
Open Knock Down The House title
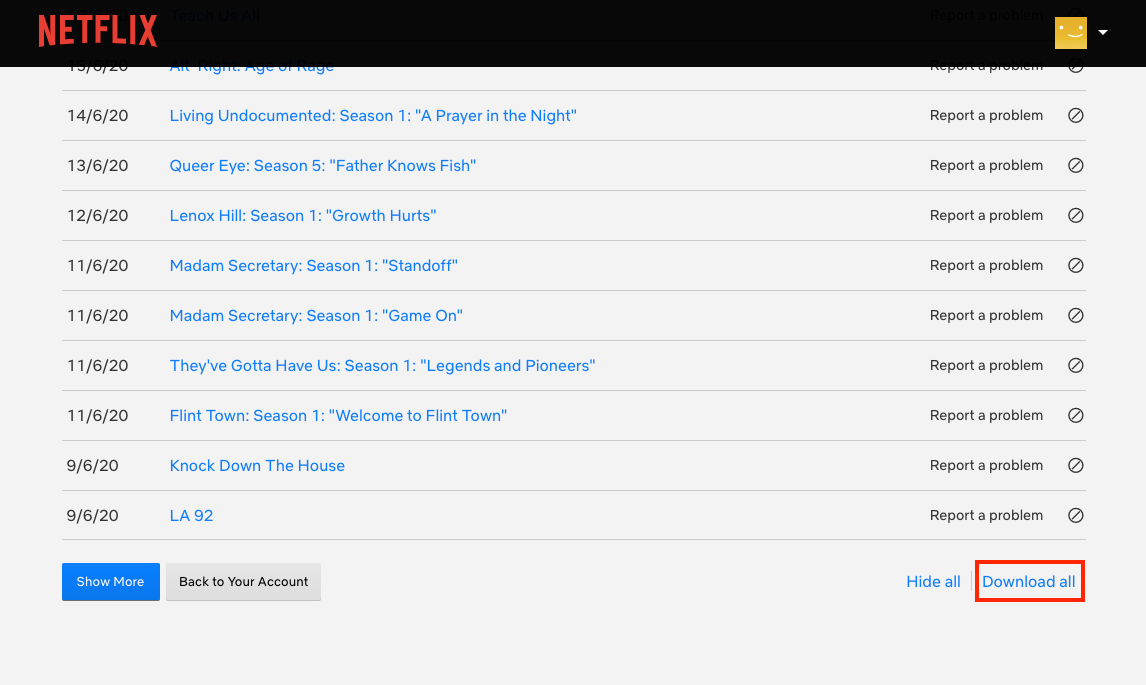tap(257, 466)
